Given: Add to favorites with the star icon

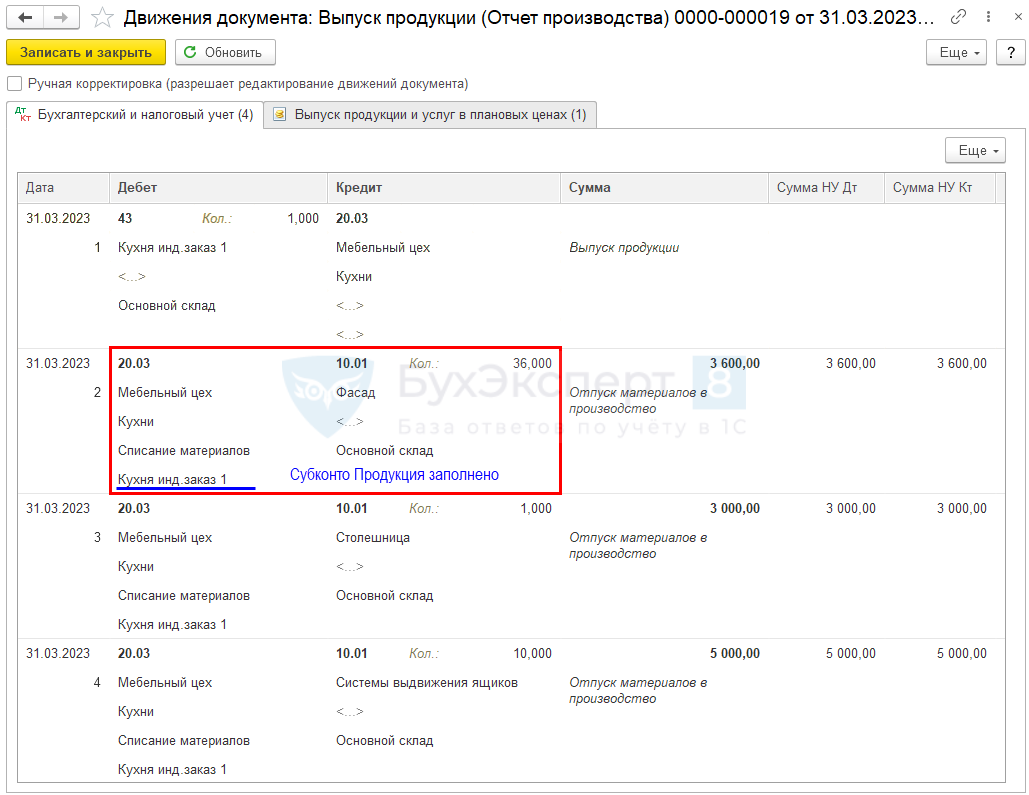Looking at the screenshot, I should (102, 18).
